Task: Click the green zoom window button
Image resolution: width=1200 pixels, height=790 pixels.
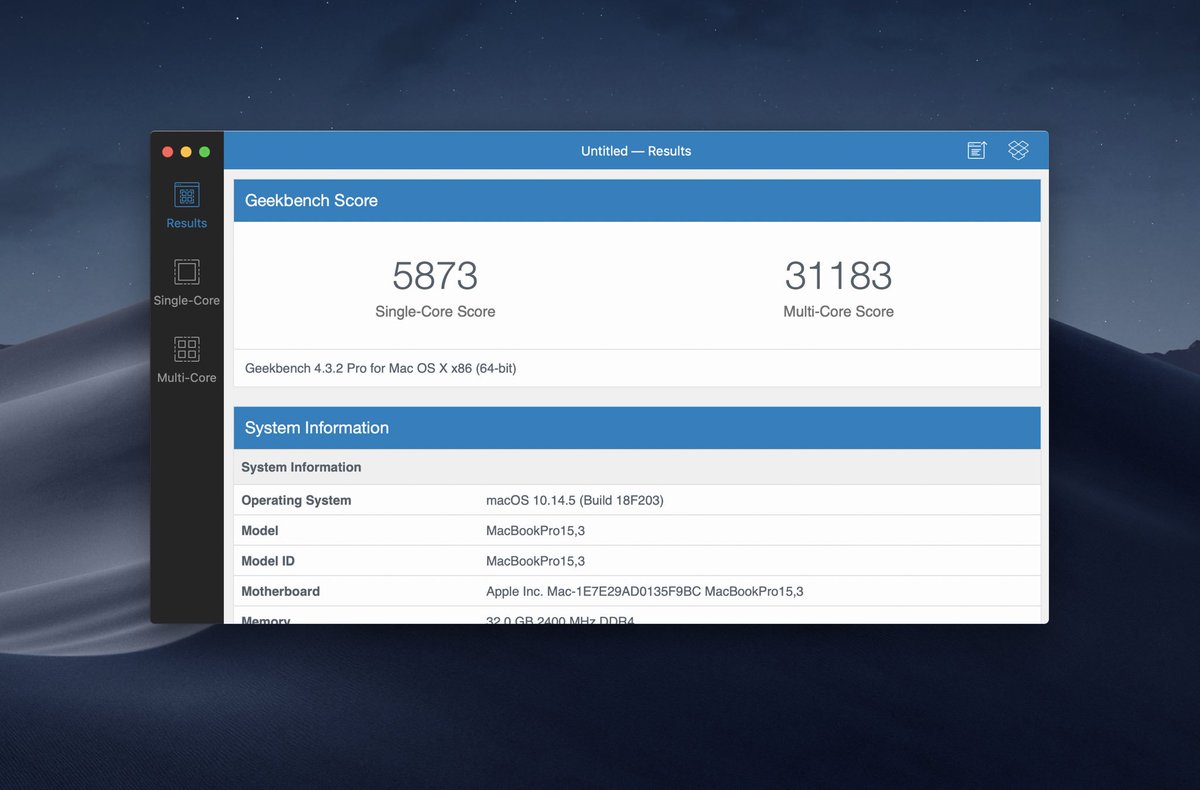Action: 204,152
